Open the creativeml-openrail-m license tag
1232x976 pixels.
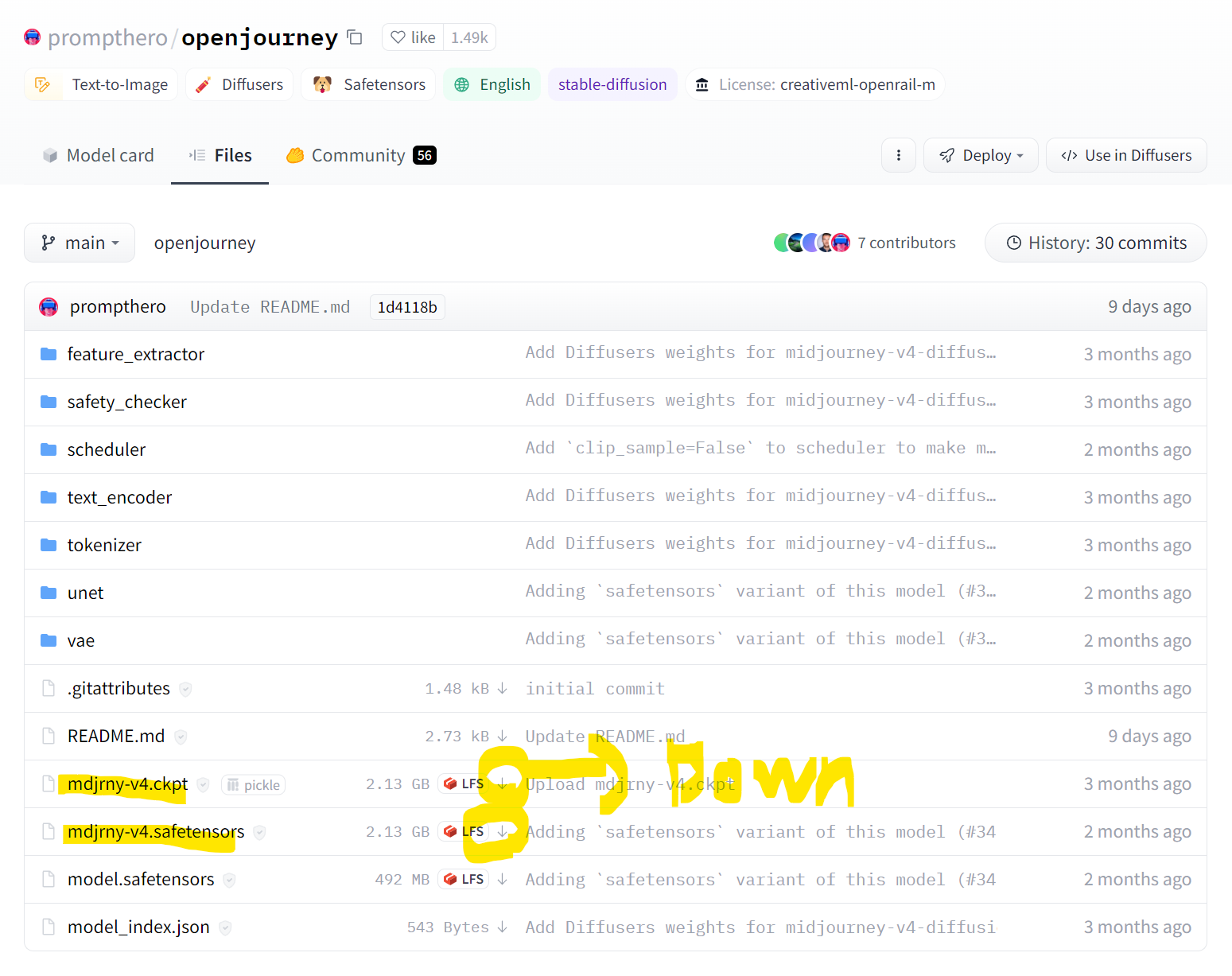pos(815,84)
